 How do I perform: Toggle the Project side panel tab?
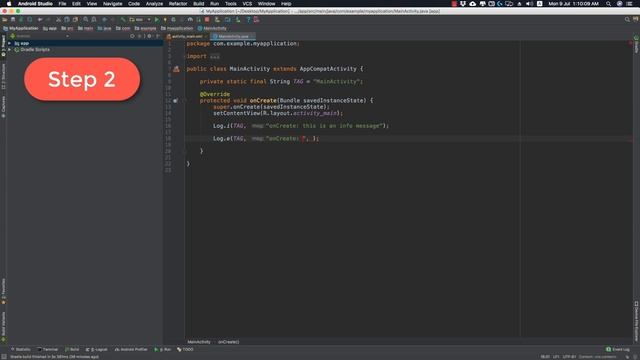coord(3,45)
